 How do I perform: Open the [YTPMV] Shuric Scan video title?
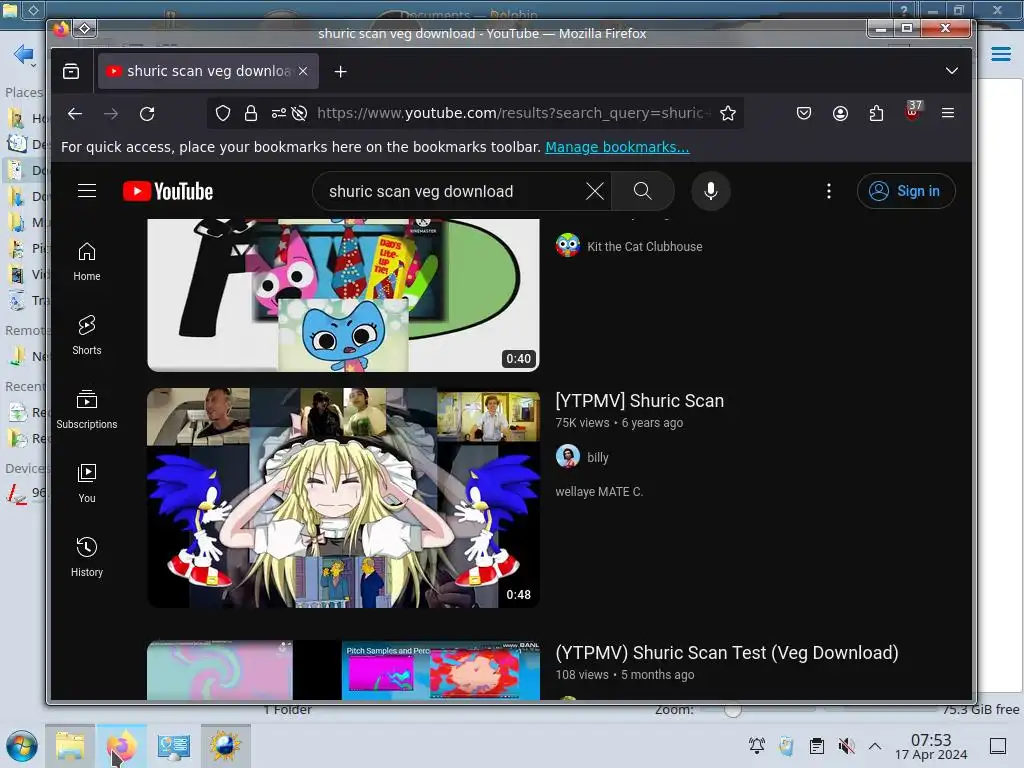click(639, 400)
